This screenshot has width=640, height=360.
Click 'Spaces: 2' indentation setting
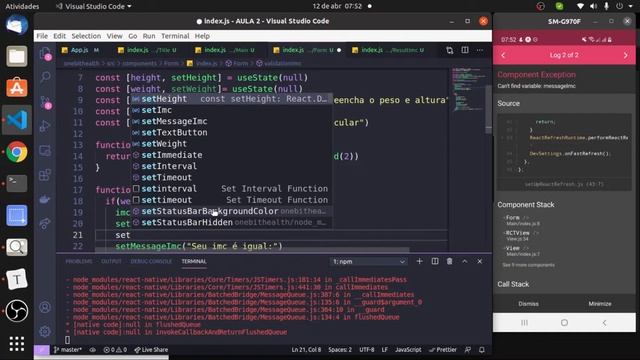click(x=340, y=350)
